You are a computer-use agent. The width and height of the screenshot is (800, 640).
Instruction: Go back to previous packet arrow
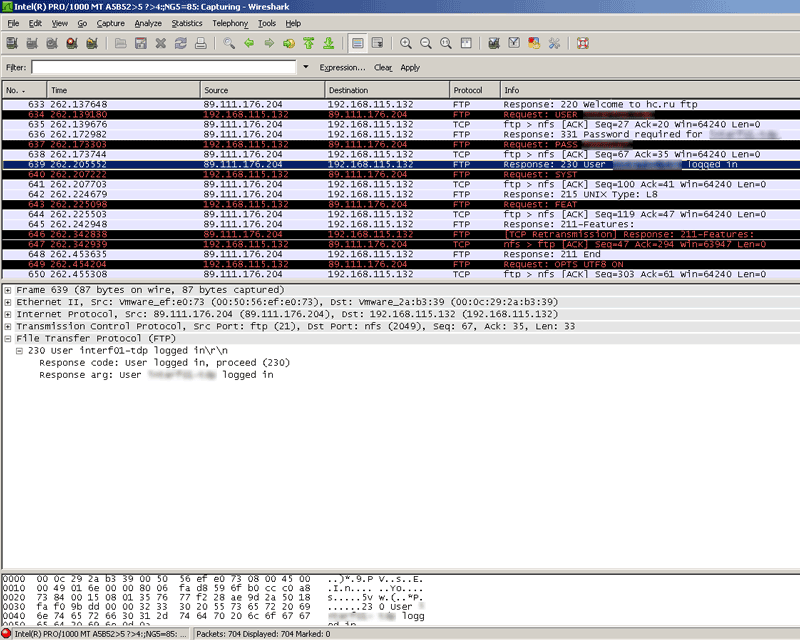click(248, 44)
